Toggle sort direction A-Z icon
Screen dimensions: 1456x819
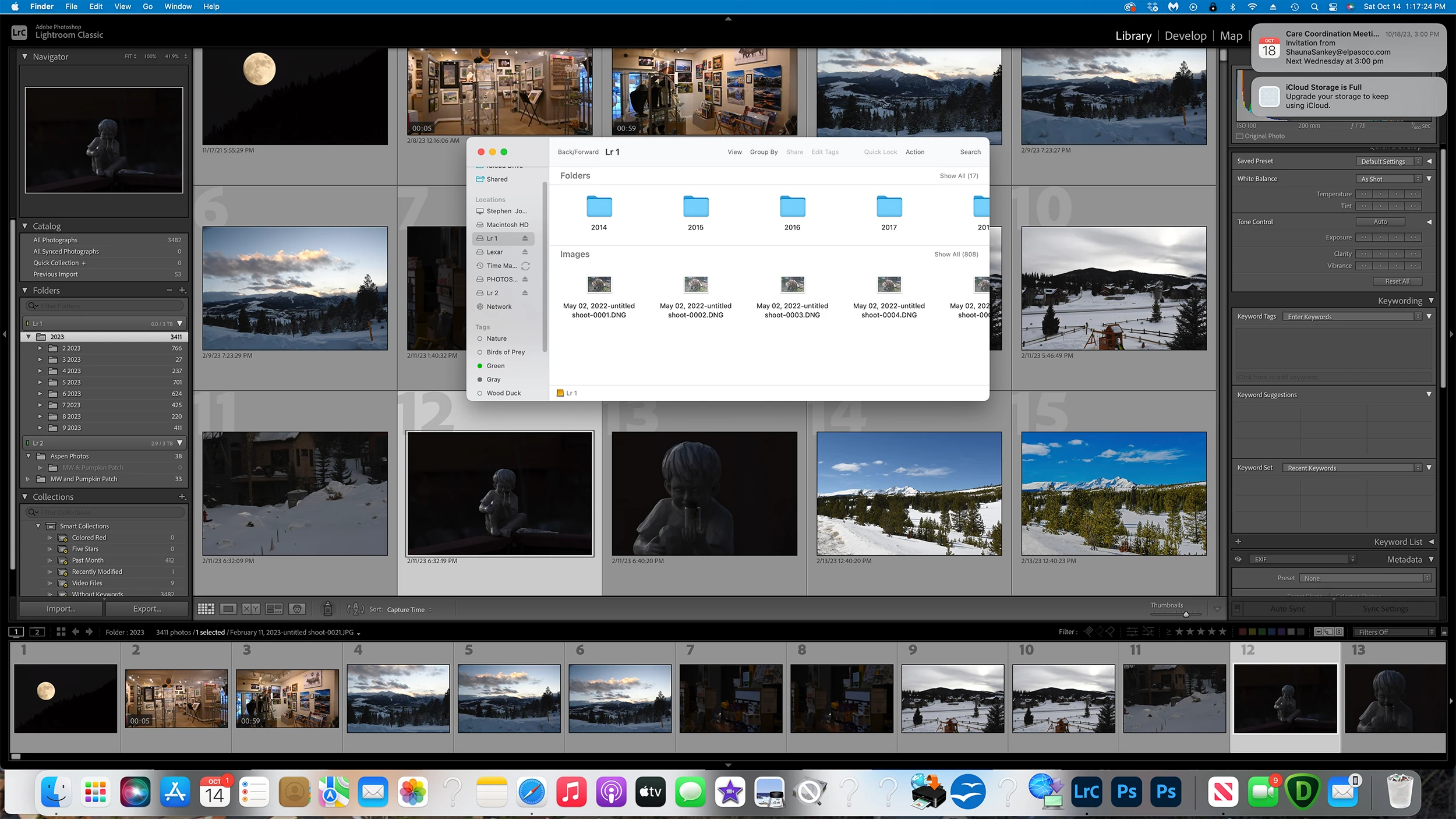click(355, 609)
